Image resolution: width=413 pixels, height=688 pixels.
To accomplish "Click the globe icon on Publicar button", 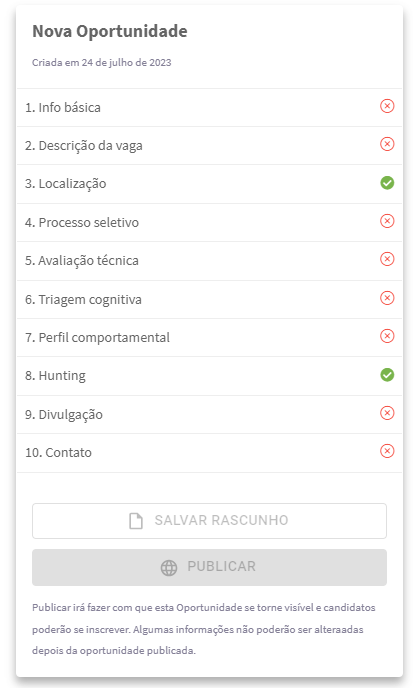I will [x=169, y=568].
